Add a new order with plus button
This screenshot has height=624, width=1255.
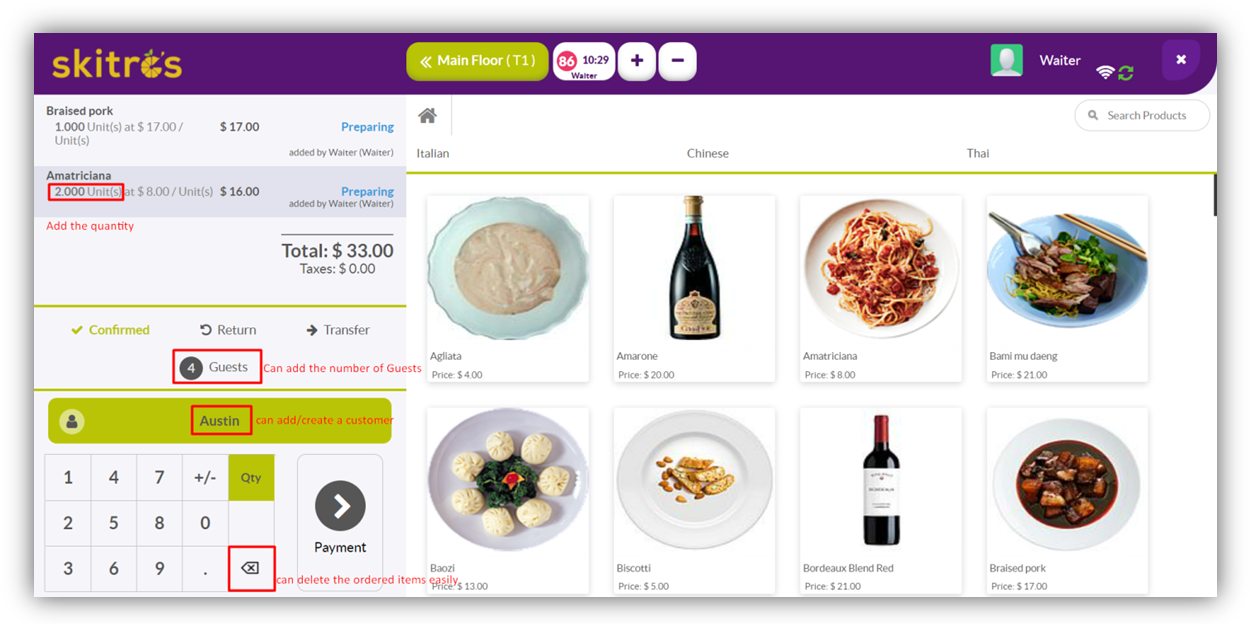coord(637,61)
